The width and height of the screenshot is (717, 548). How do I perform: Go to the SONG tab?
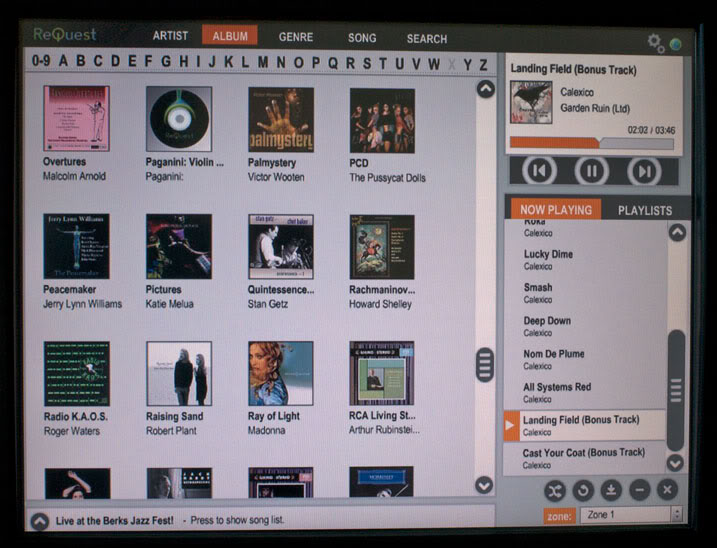point(362,38)
